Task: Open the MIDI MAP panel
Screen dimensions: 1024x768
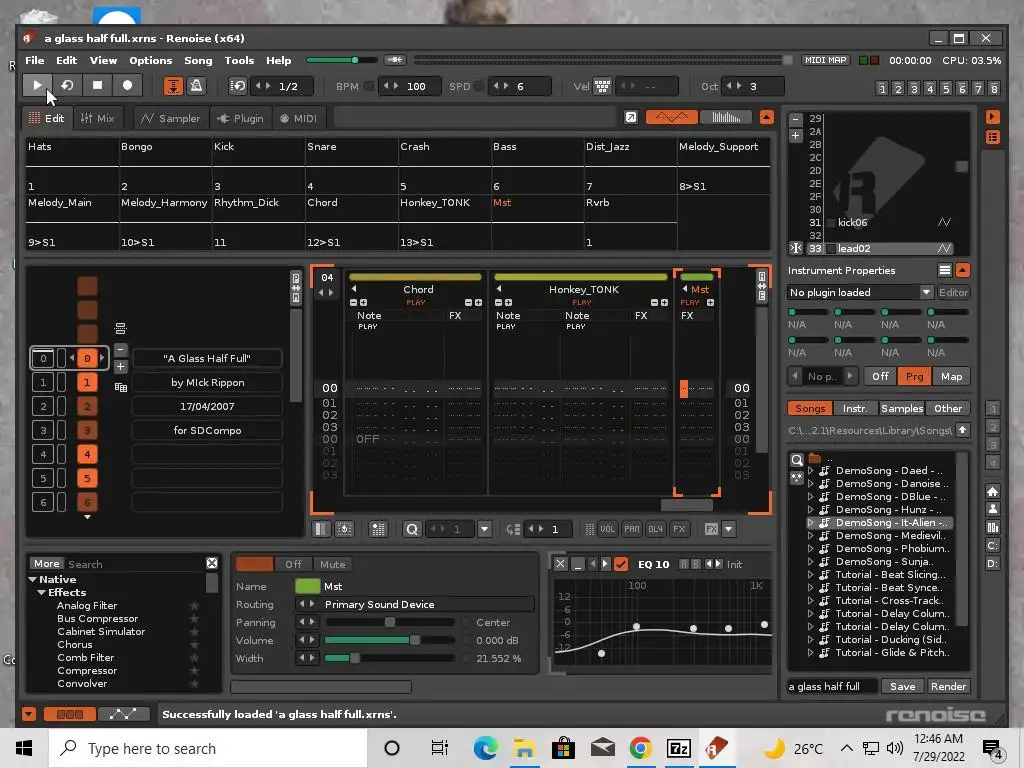Action: [825, 60]
